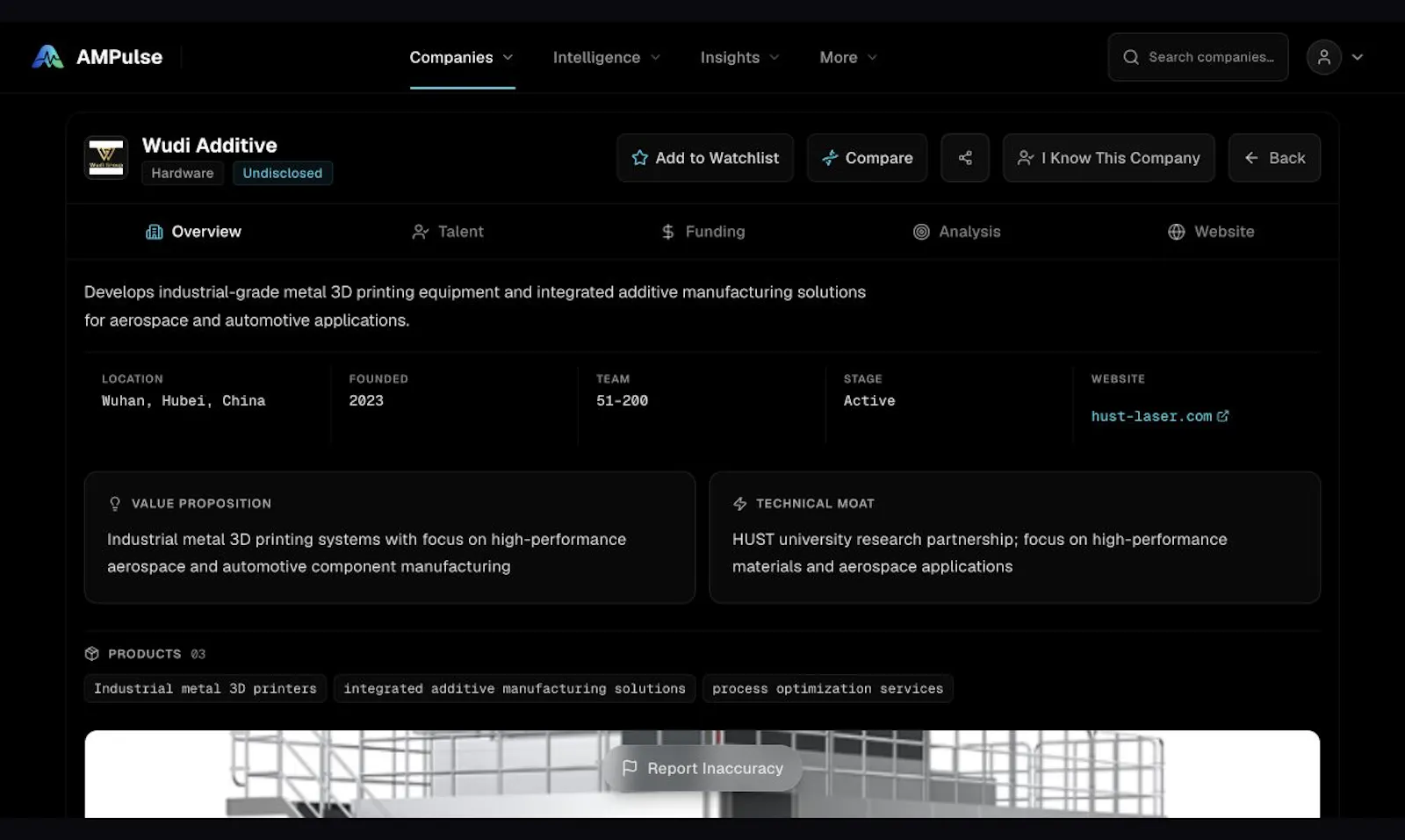Click the Active stage value
Screen dimensions: 1405x840
tap(869, 400)
